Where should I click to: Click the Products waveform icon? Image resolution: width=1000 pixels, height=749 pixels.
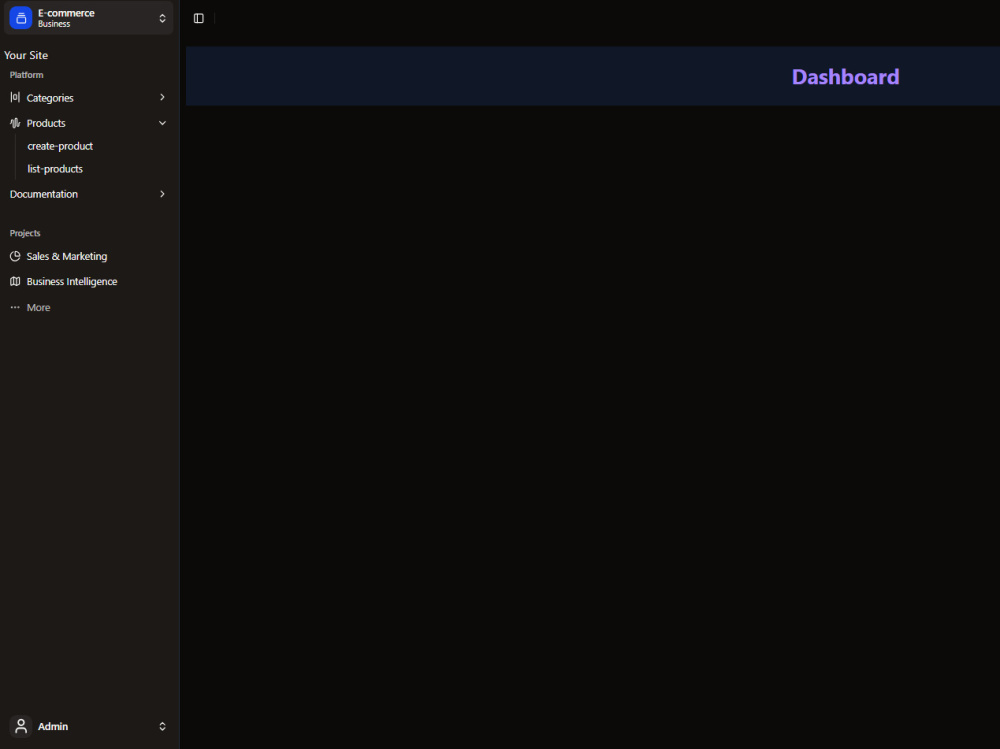15,123
